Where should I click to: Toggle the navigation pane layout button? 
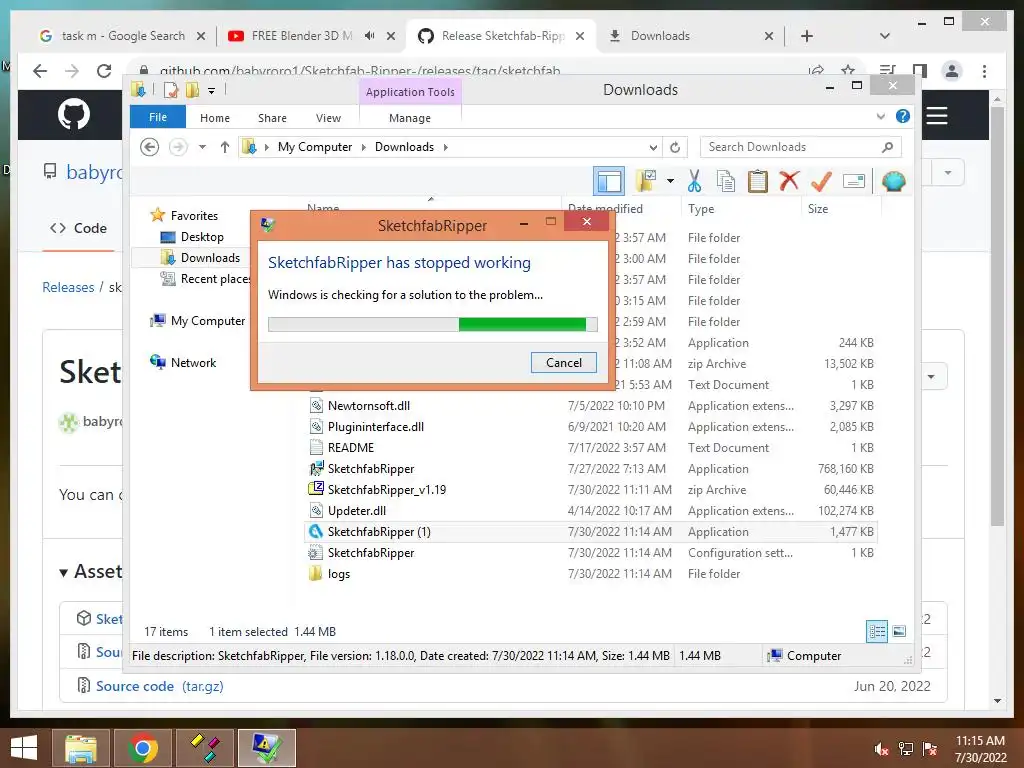tap(609, 181)
